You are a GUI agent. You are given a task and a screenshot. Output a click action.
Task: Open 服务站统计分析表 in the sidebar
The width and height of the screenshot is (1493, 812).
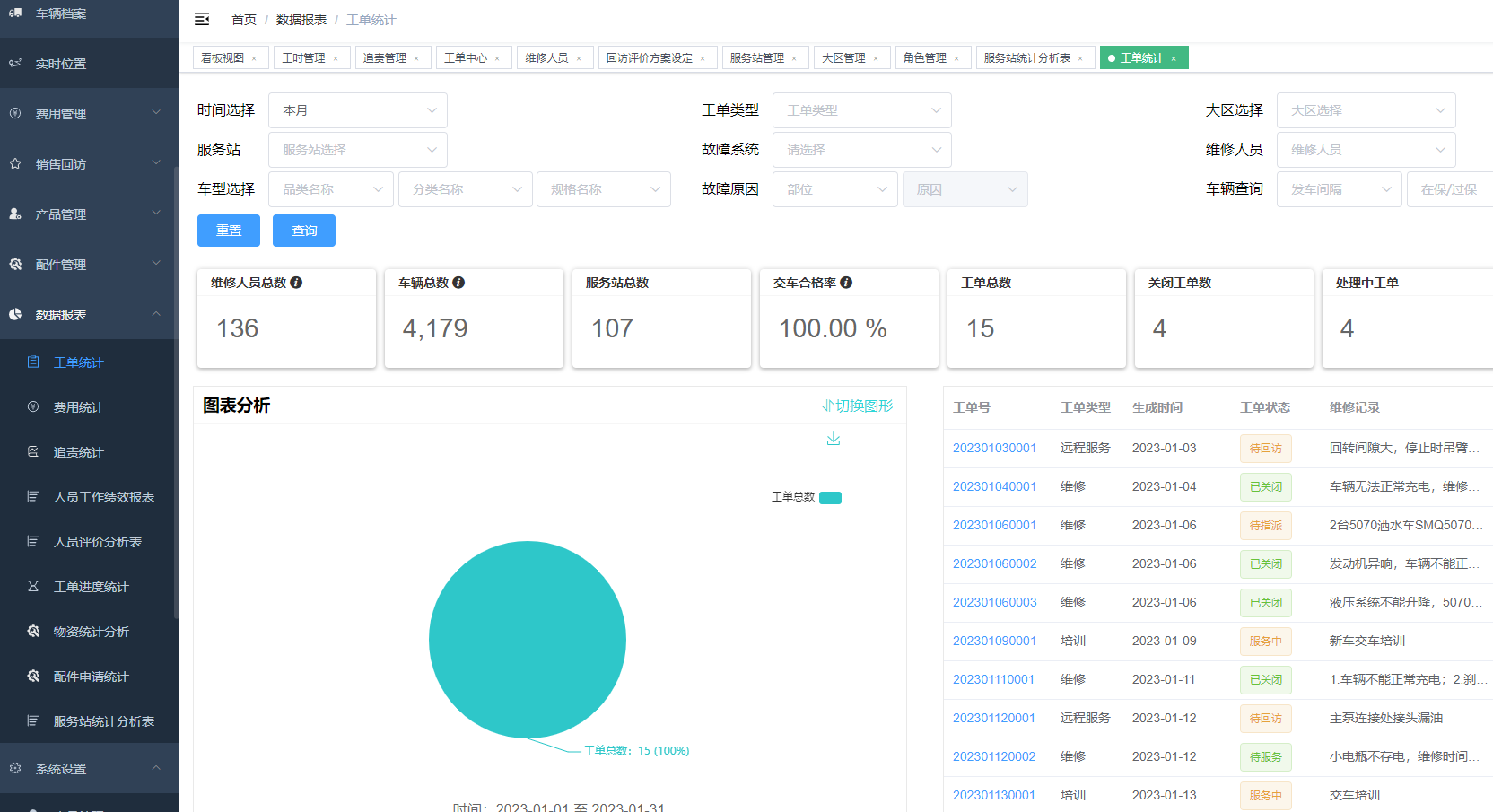(x=90, y=721)
